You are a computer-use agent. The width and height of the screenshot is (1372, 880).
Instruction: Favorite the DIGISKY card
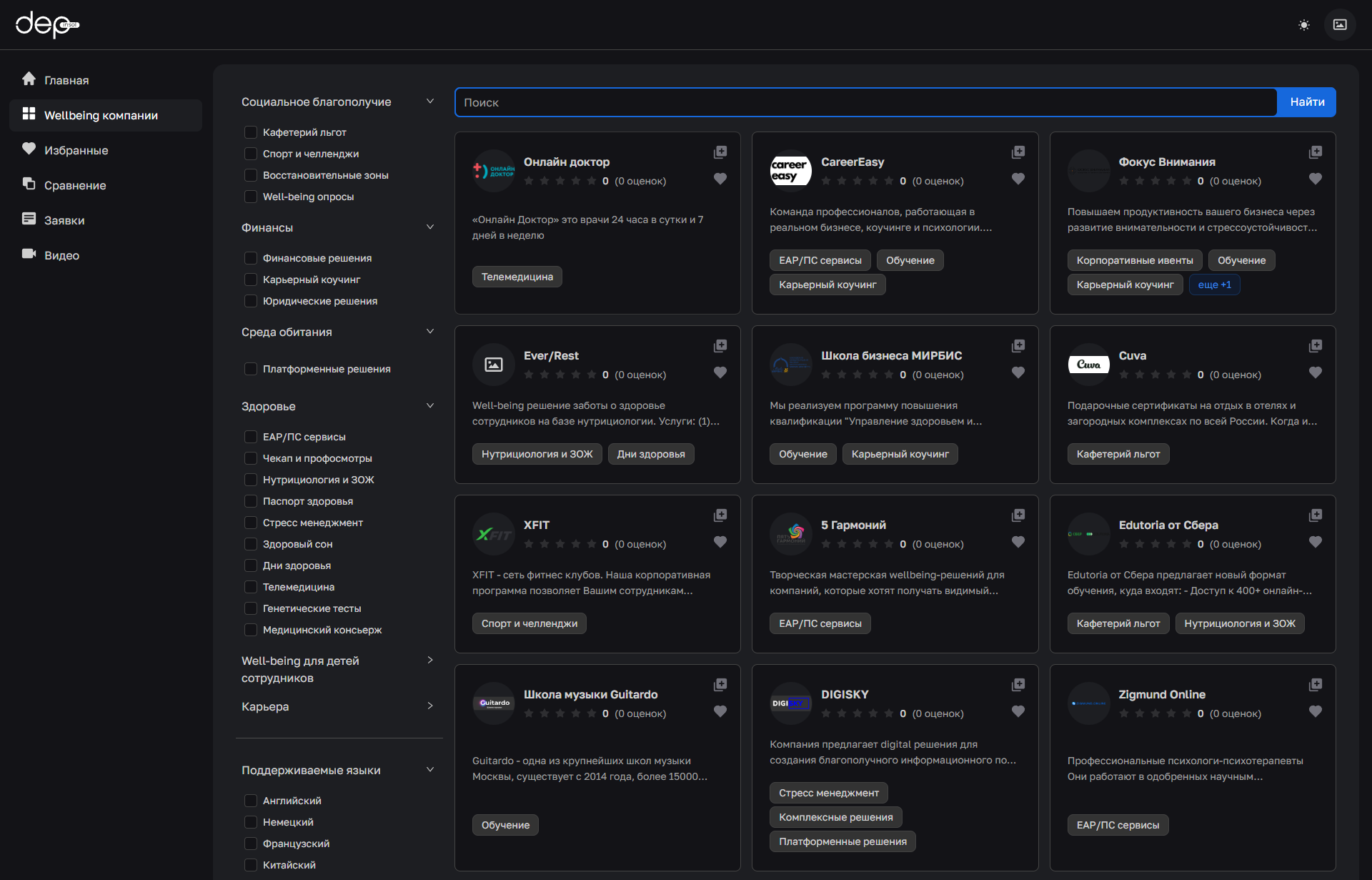[1018, 711]
